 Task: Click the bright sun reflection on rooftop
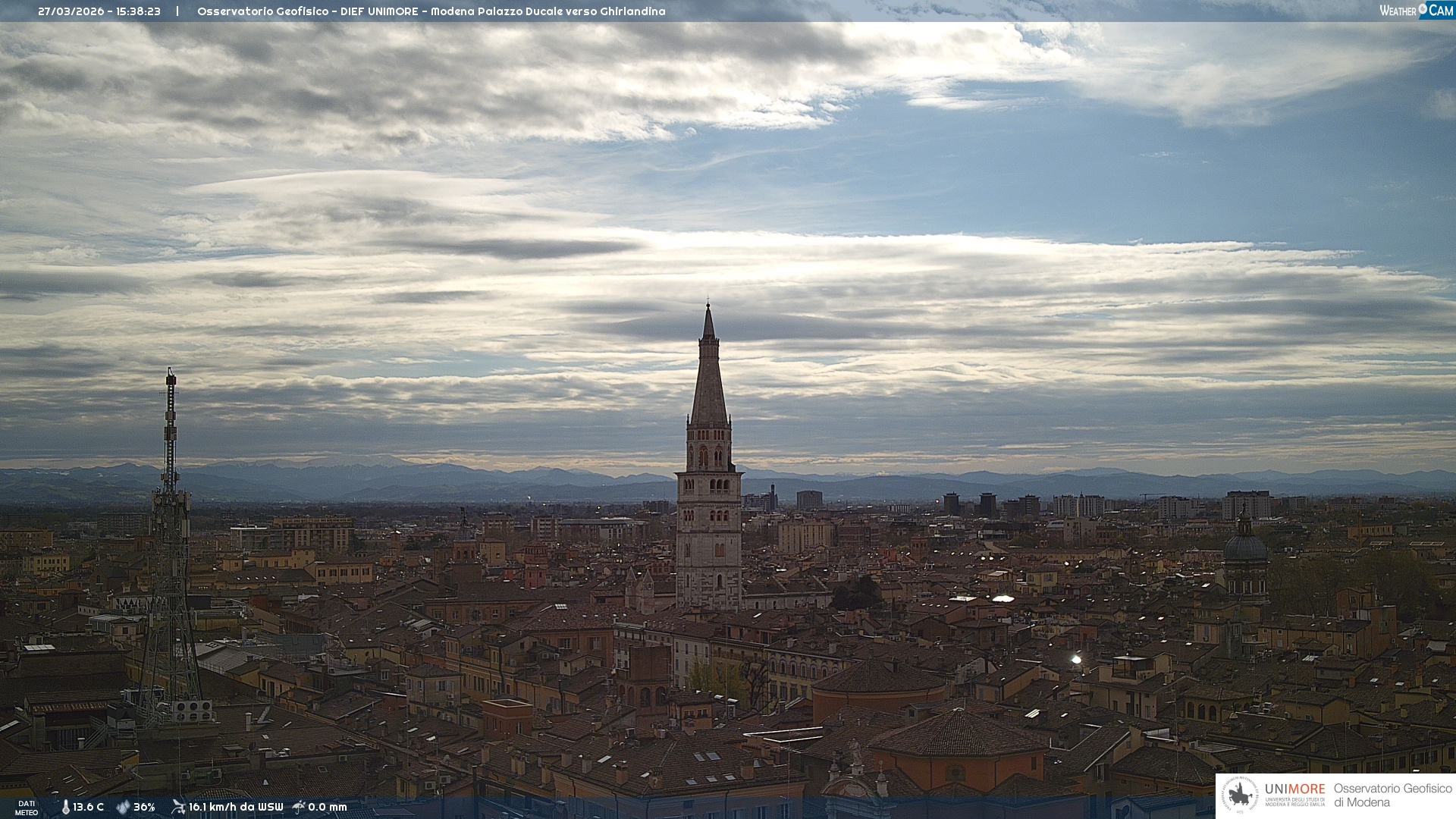pyautogui.click(x=1076, y=659)
